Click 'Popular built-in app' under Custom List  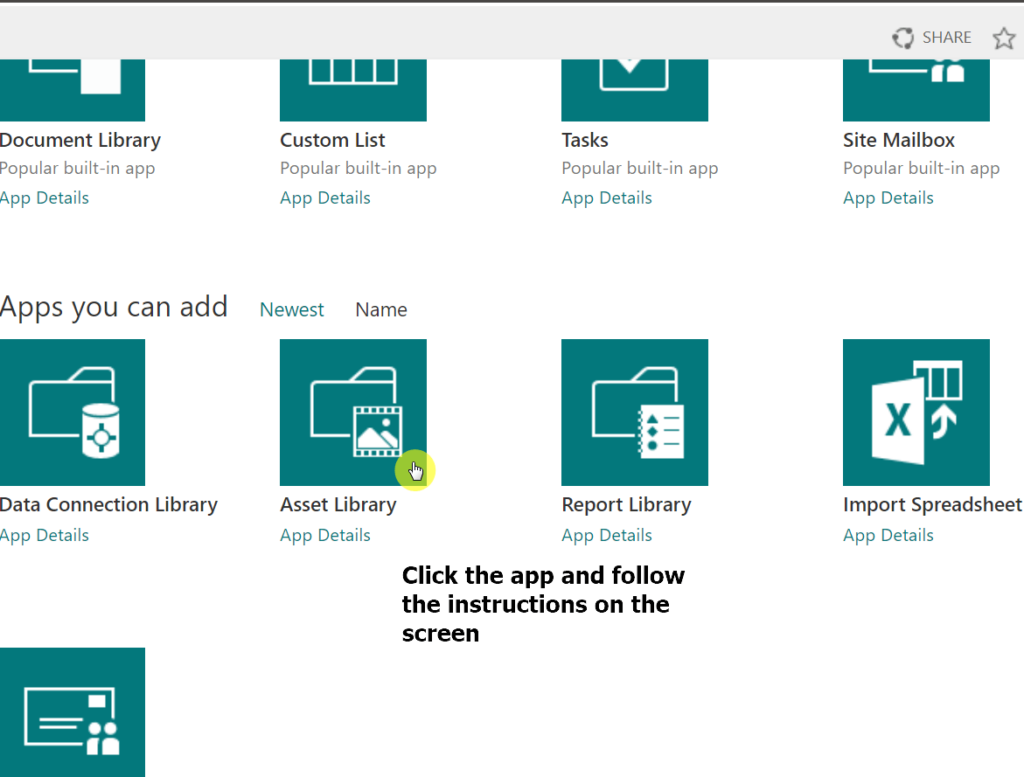[359, 168]
